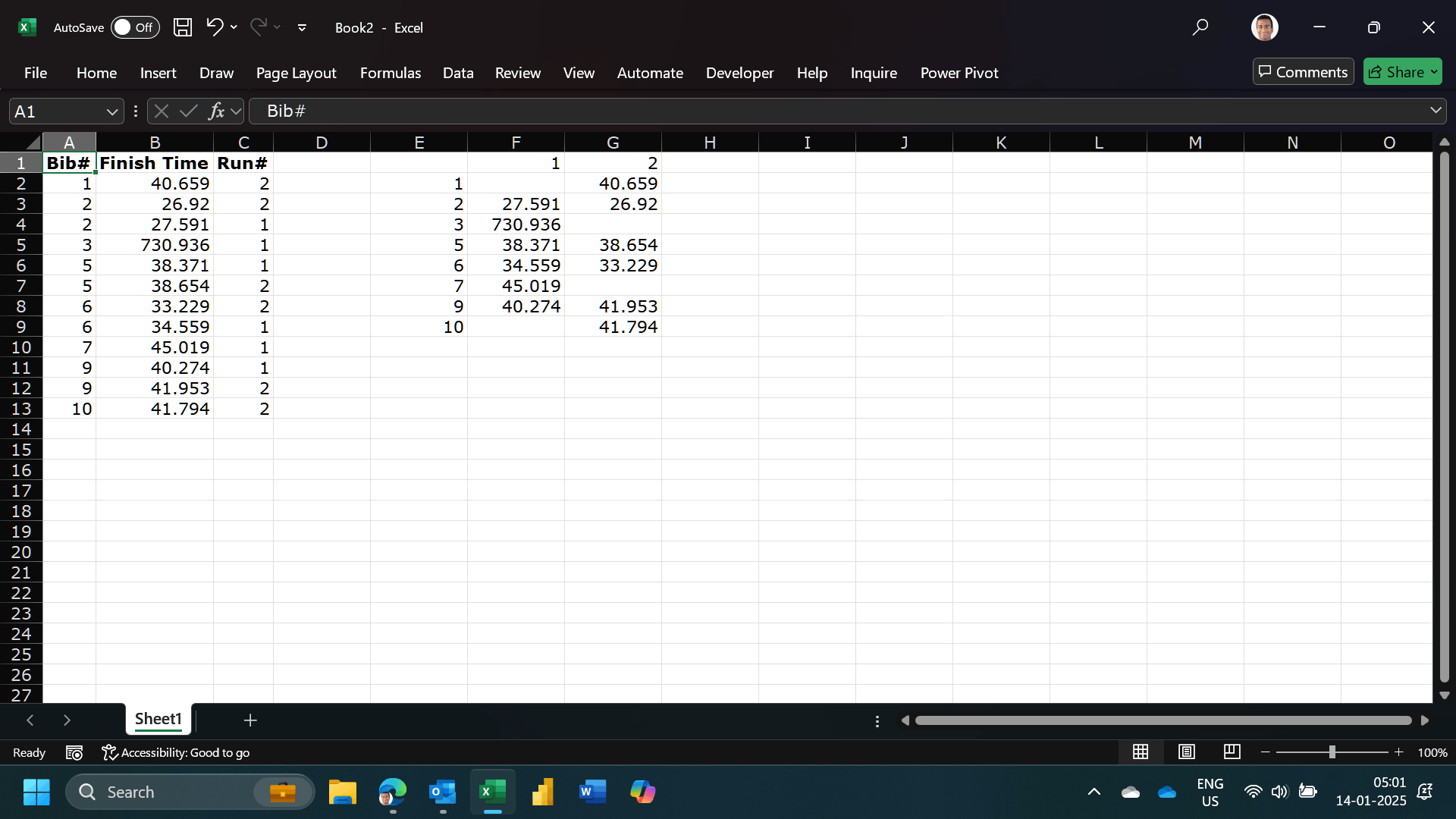Open the Power Pivot tab
Viewport: 1456px width, 819px height.
959,73
